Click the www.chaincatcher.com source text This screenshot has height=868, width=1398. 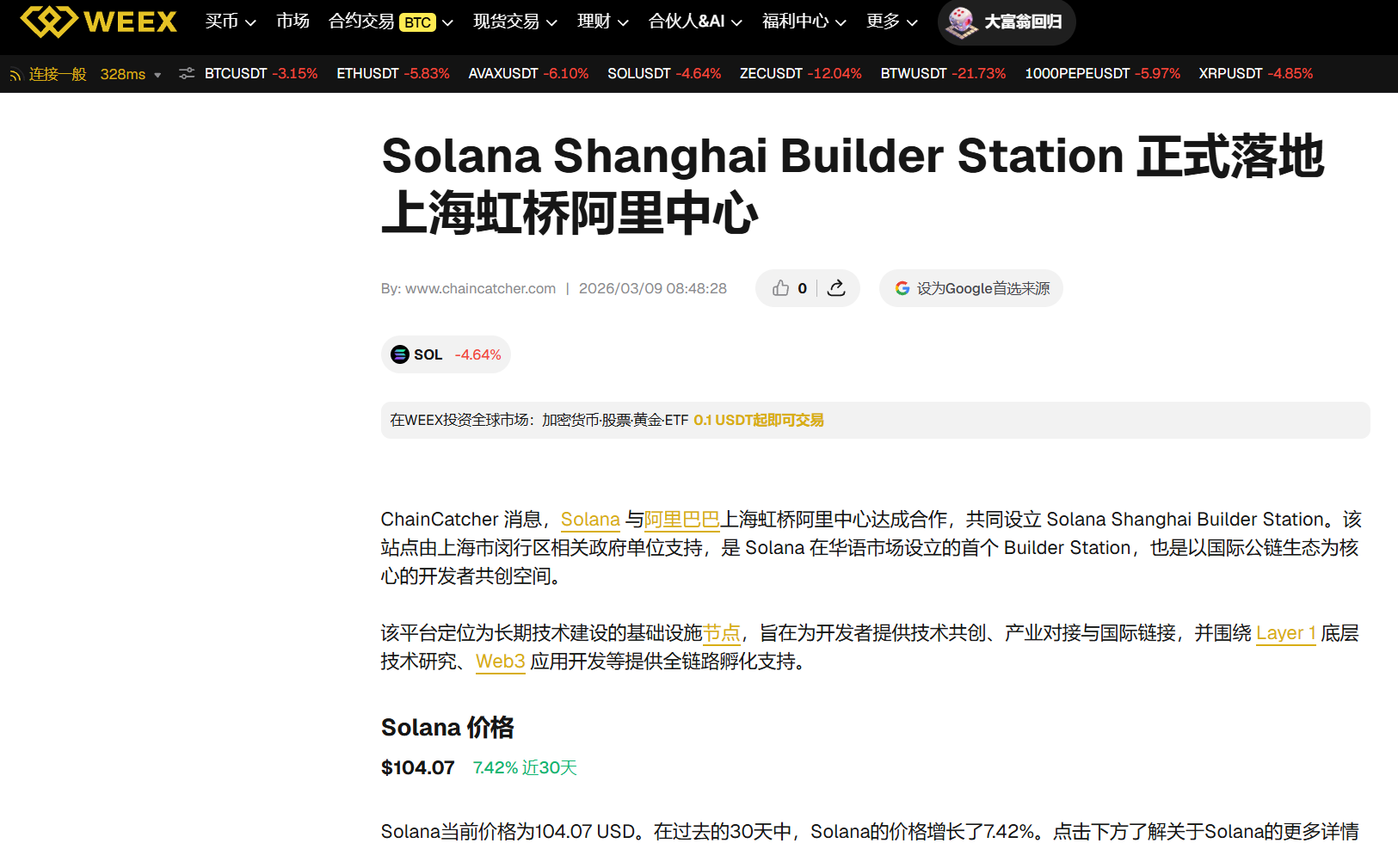pos(480,288)
